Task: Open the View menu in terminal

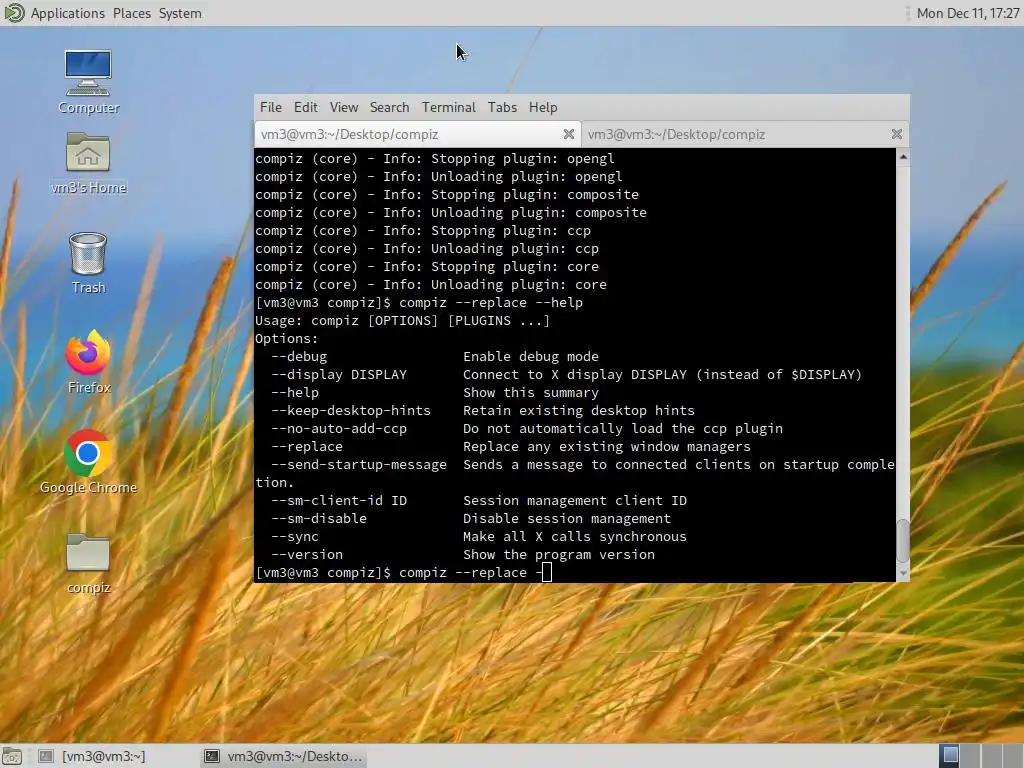Action: [x=344, y=107]
